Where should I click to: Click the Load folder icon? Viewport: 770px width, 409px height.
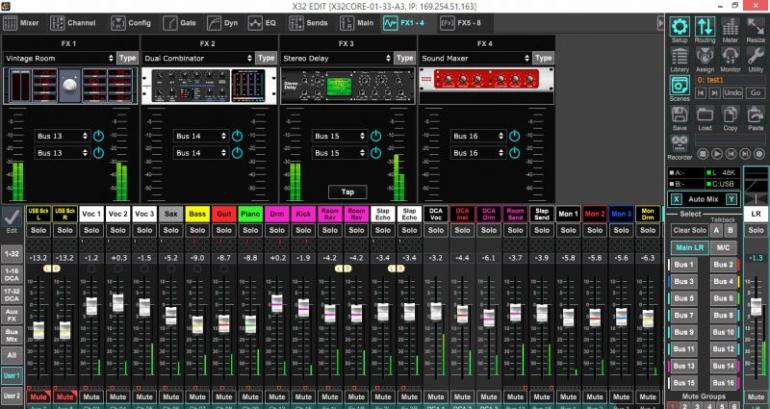click(x=705, y=115)
